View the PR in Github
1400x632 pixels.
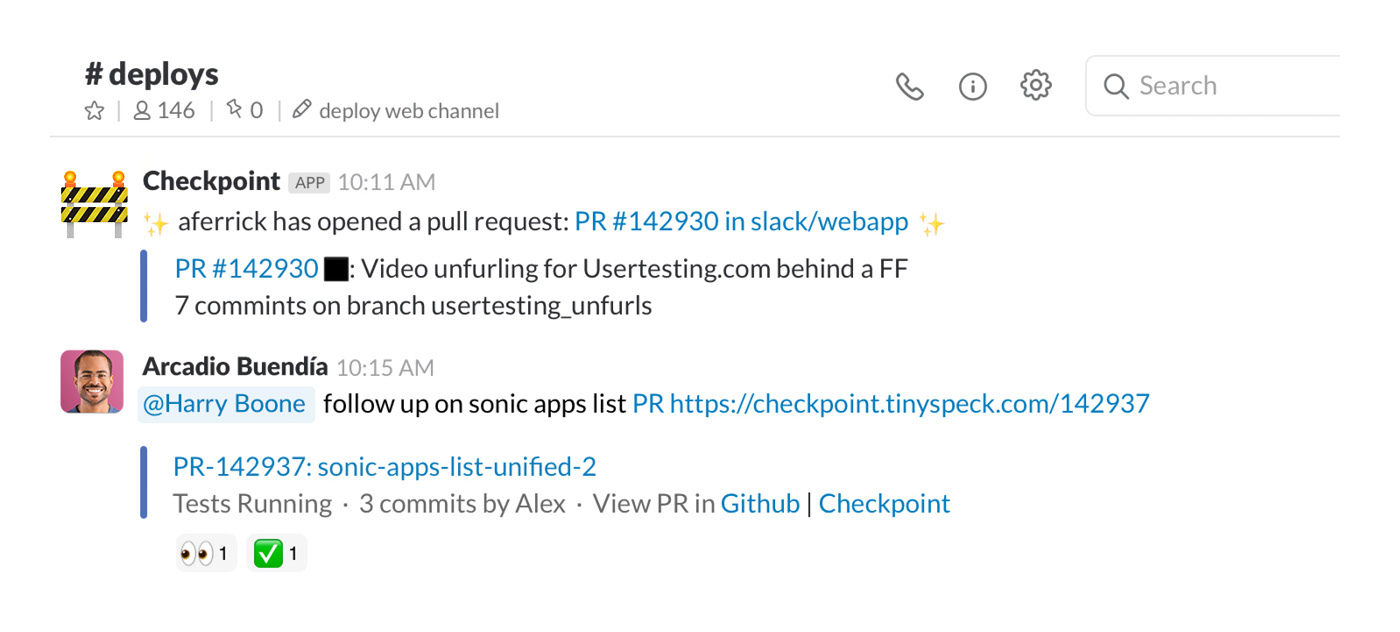[x=760, y=504]
